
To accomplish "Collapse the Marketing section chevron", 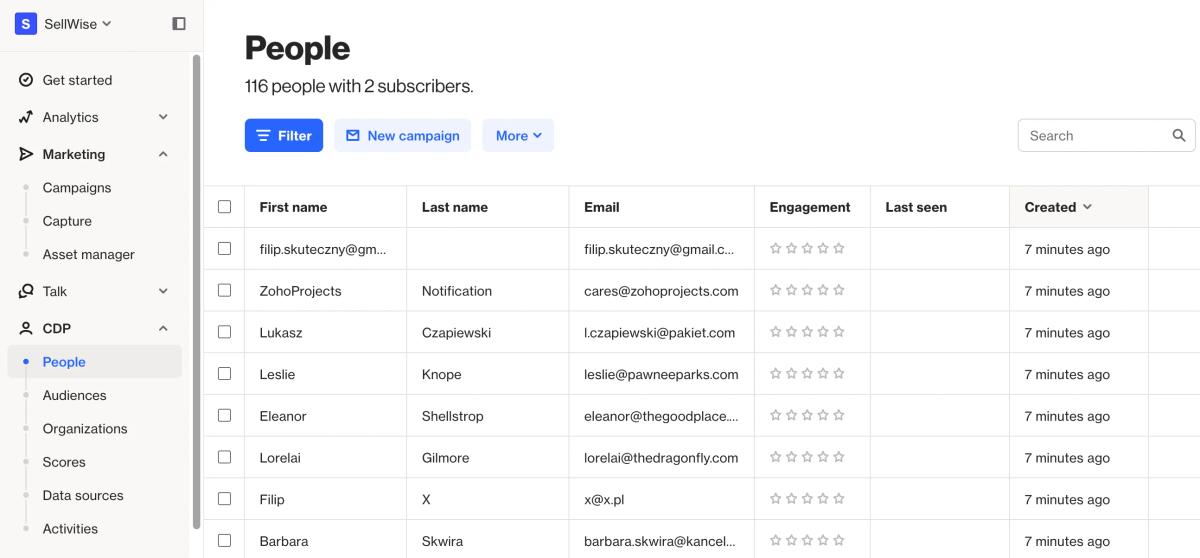I will coord(163,154).
